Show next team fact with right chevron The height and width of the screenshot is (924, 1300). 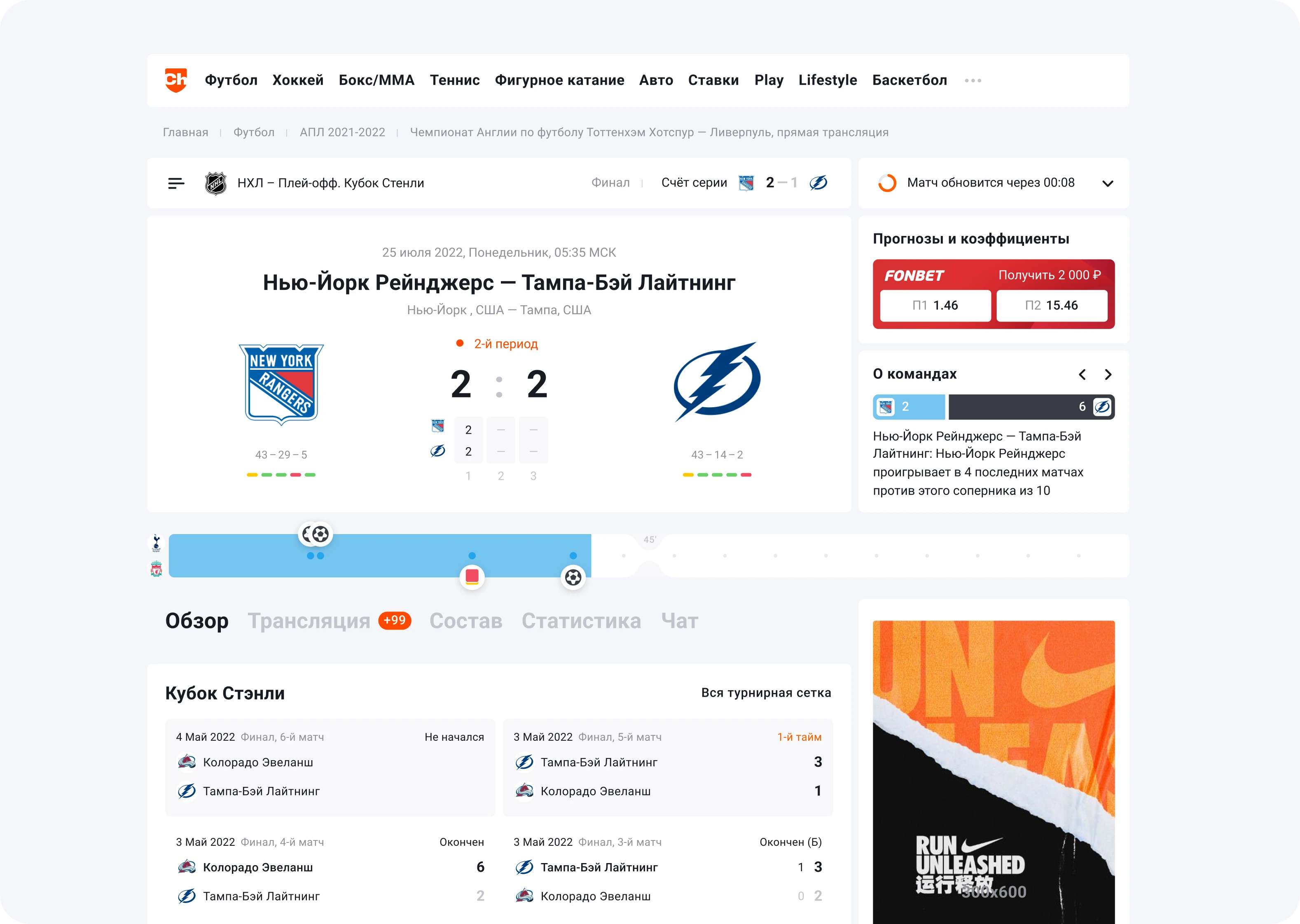[x=1108, y=374]
